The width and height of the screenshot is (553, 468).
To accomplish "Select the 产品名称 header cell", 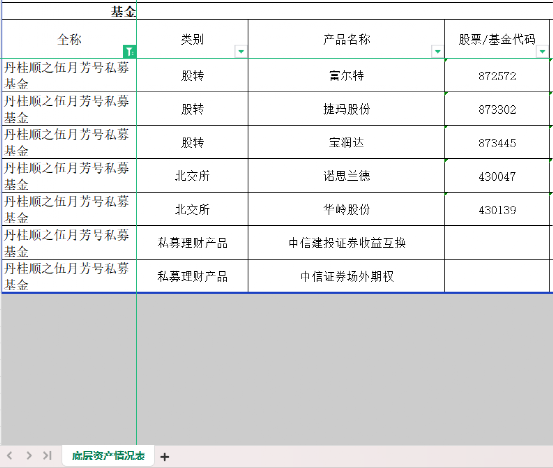I will (x=346, y=39).
